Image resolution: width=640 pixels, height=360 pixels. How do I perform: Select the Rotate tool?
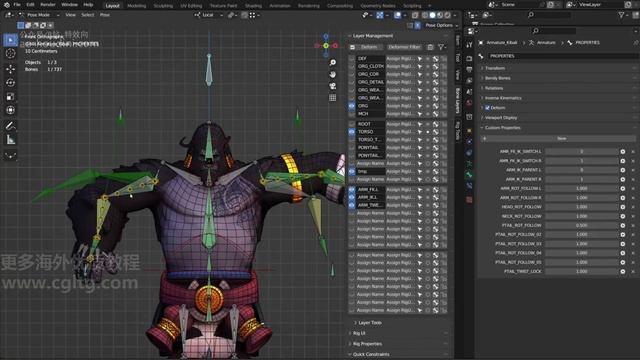[x=11, y=82]
